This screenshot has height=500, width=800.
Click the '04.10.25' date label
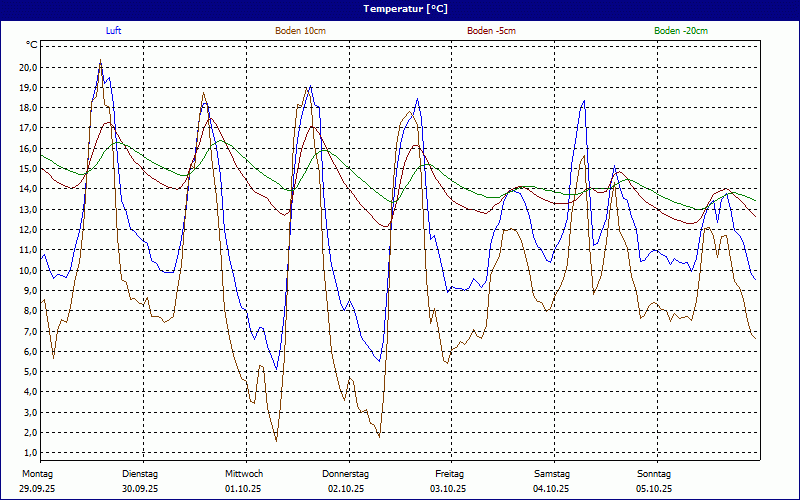pos(551,489)
